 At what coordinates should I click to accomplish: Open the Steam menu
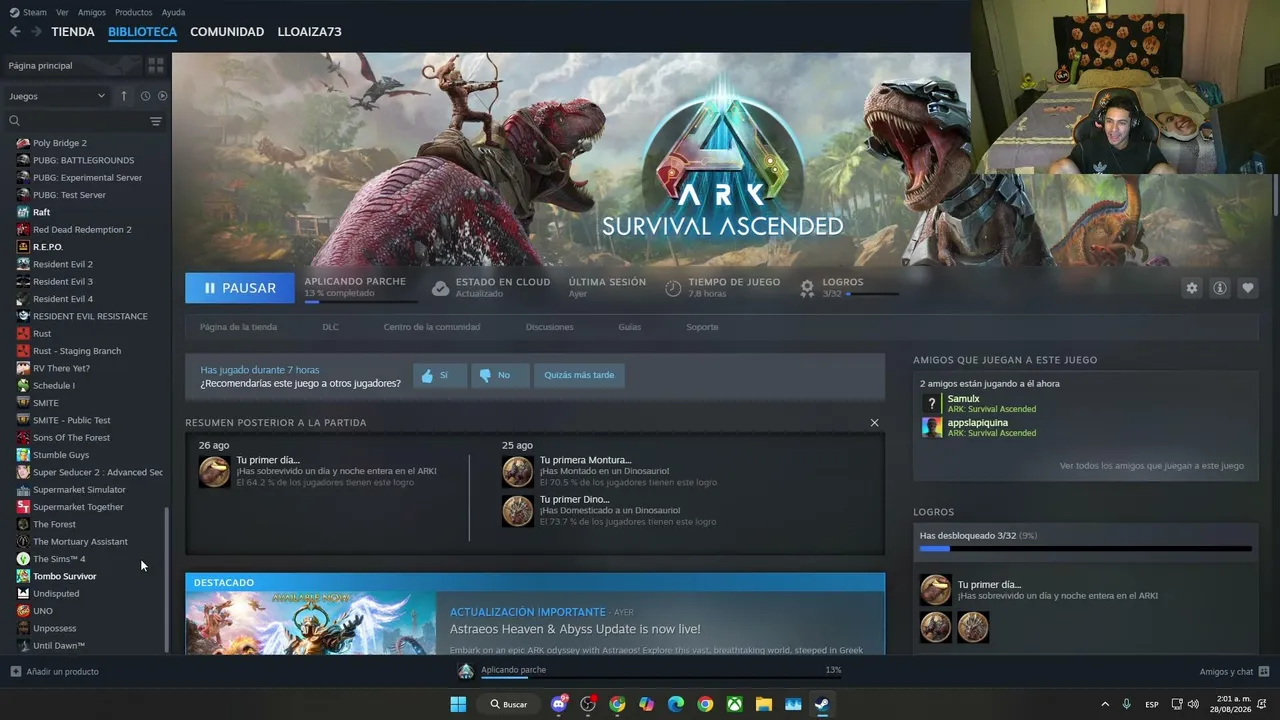coord(28,12)
